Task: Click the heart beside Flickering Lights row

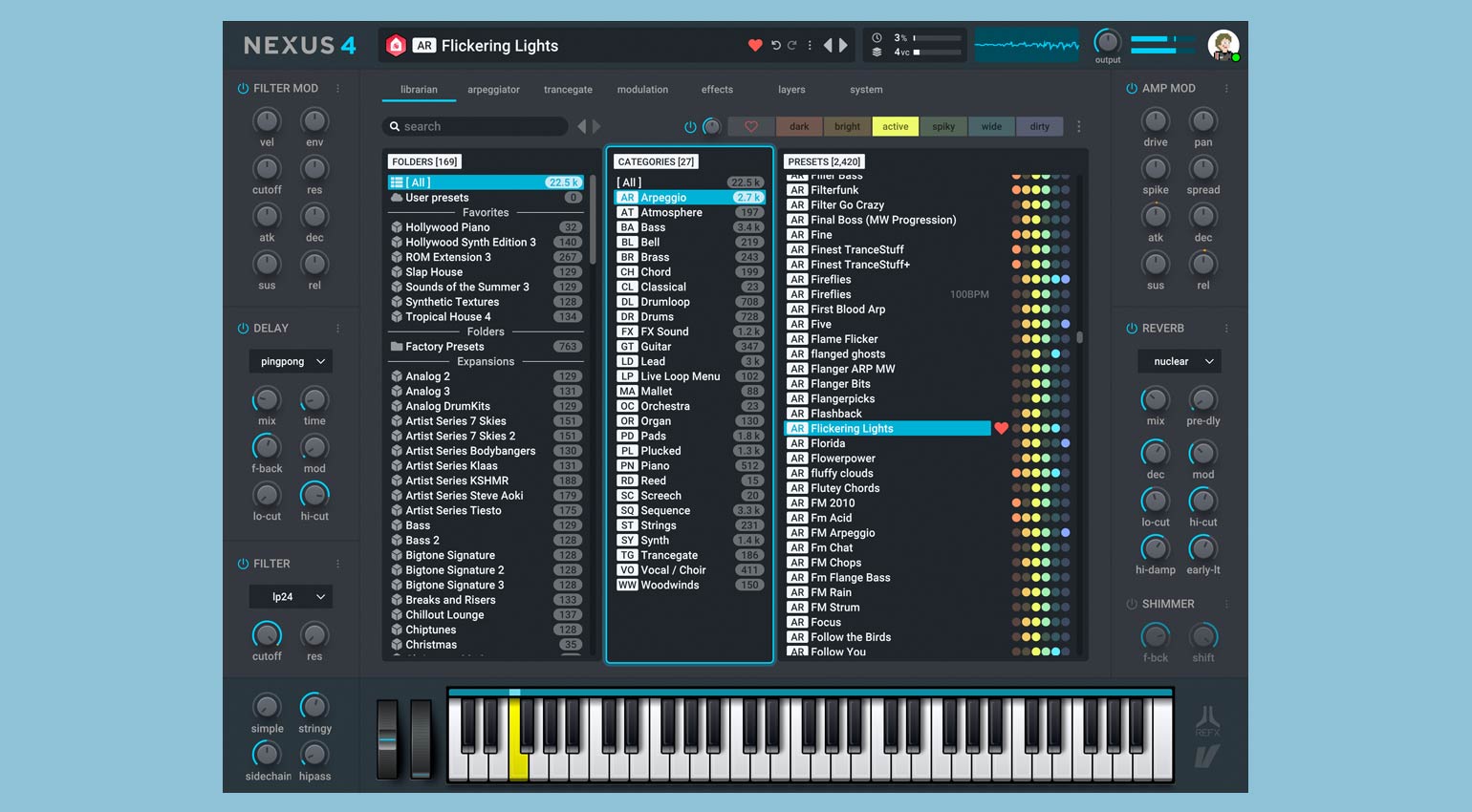Action: [x=1001, y=428]
